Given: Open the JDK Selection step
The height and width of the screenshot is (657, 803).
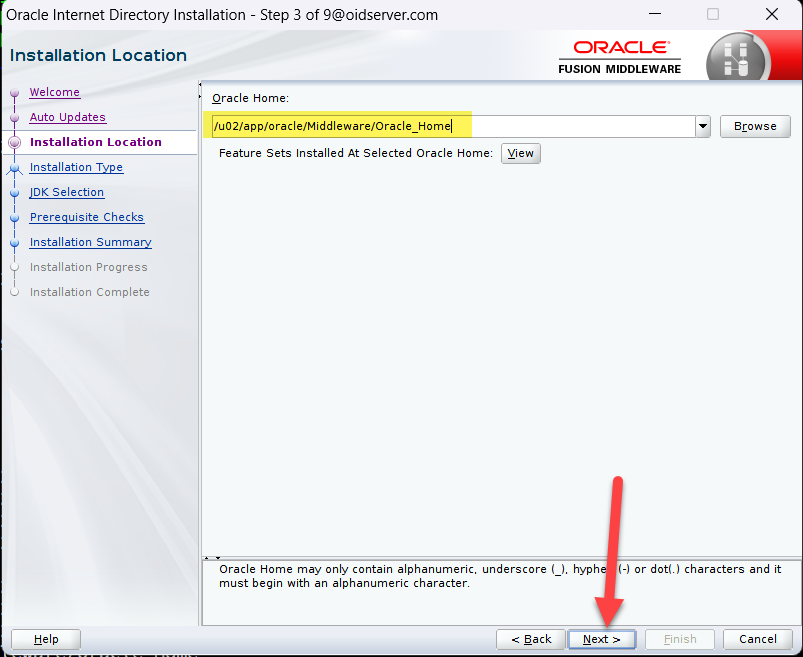Looking at the screenshot, I should coord(66,192).
